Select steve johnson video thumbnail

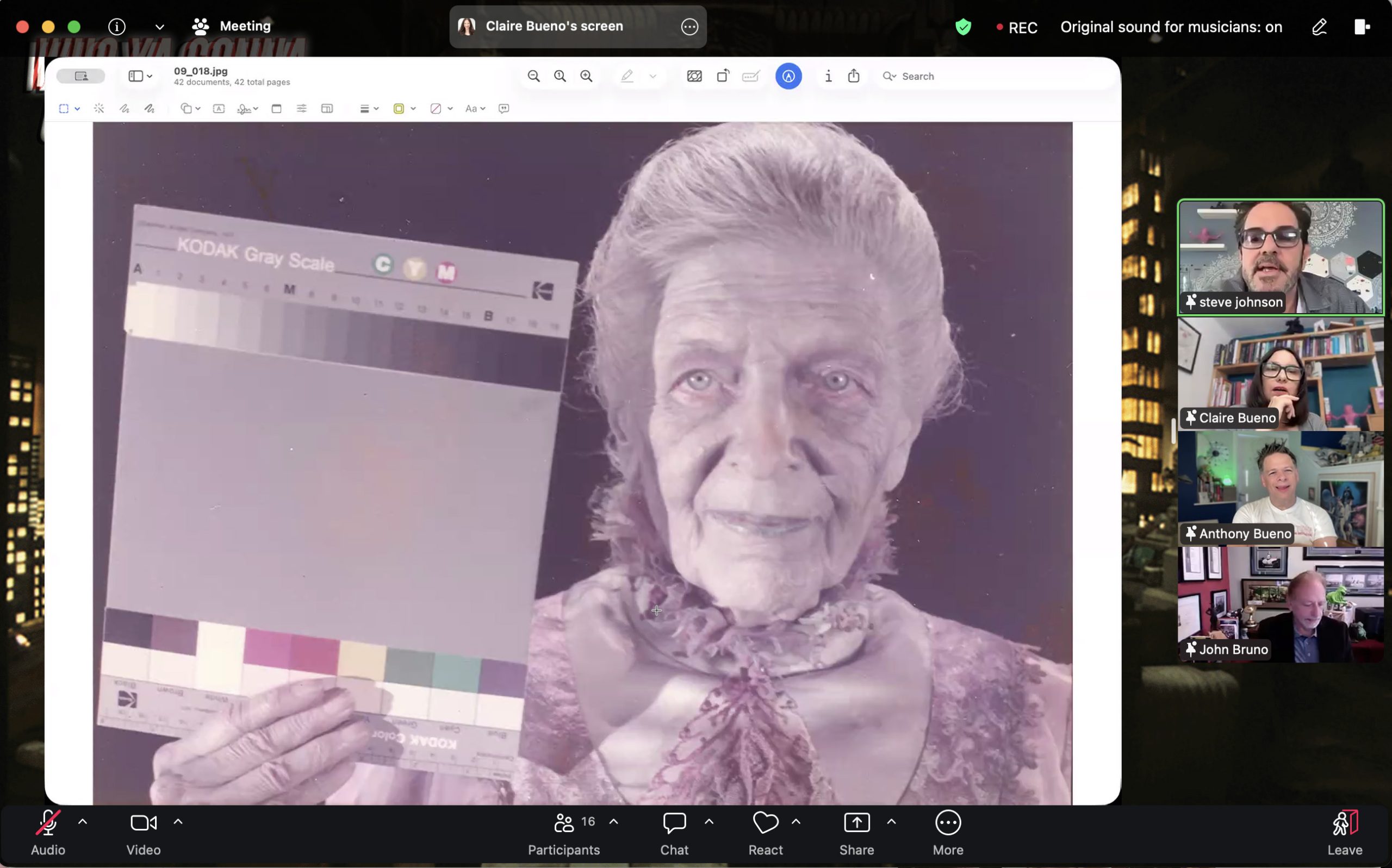(1281, 257)
